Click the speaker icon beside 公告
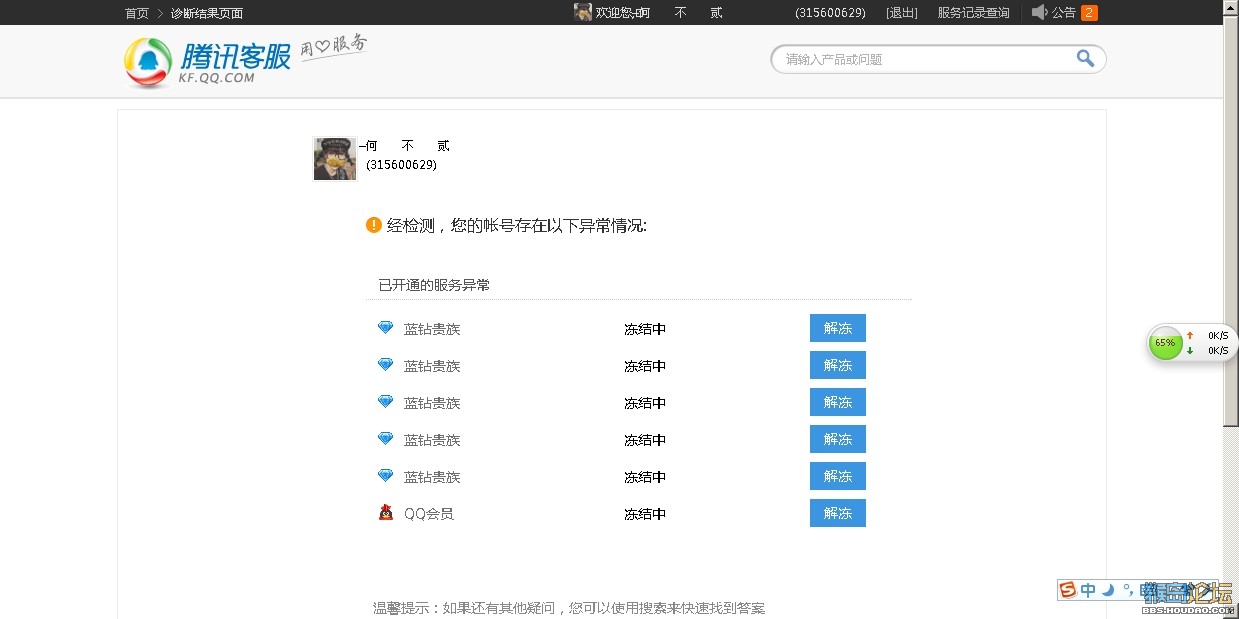Screen dimensions: 1239x619 tap(1039, 12)
